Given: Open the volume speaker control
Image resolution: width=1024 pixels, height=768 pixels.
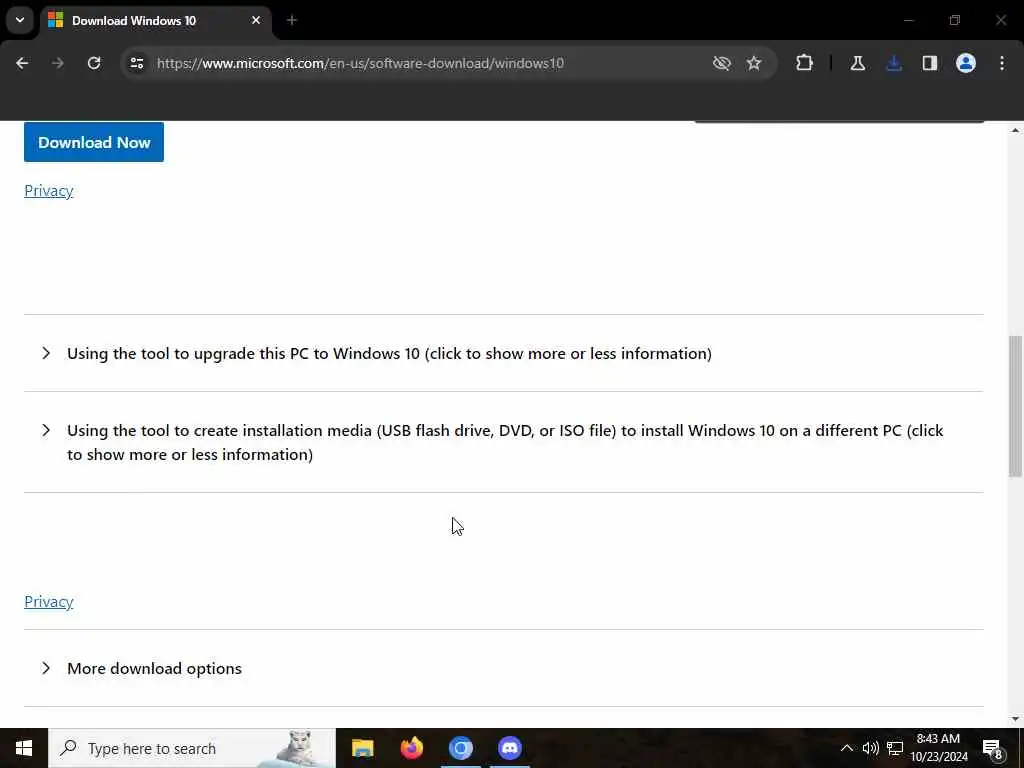Looking at the screenshot, I should point(871,748).
